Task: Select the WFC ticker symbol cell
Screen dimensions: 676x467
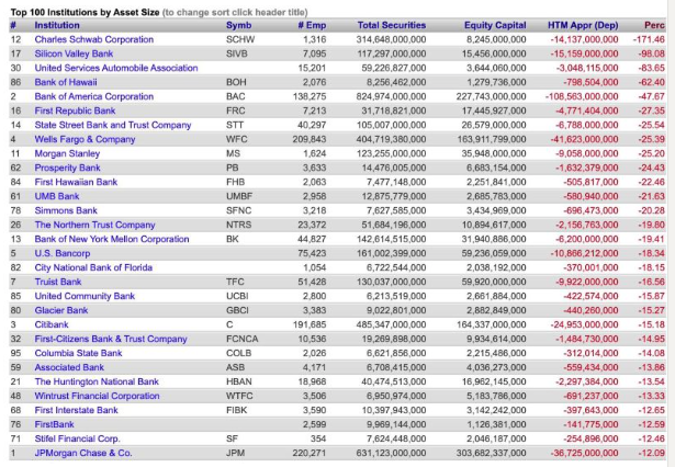Action: pyautogui.click(x=237, y=139)
